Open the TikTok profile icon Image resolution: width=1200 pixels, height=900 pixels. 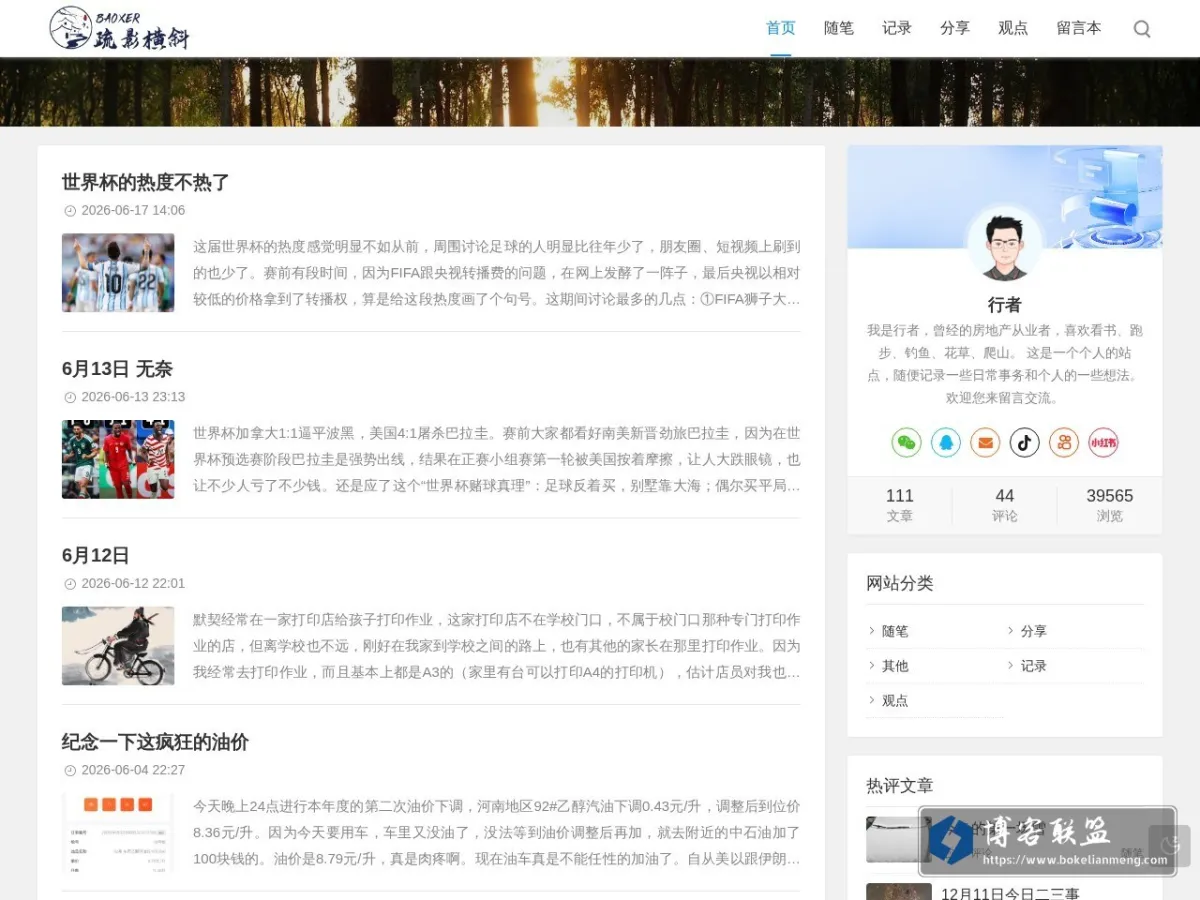point(1024,442)
